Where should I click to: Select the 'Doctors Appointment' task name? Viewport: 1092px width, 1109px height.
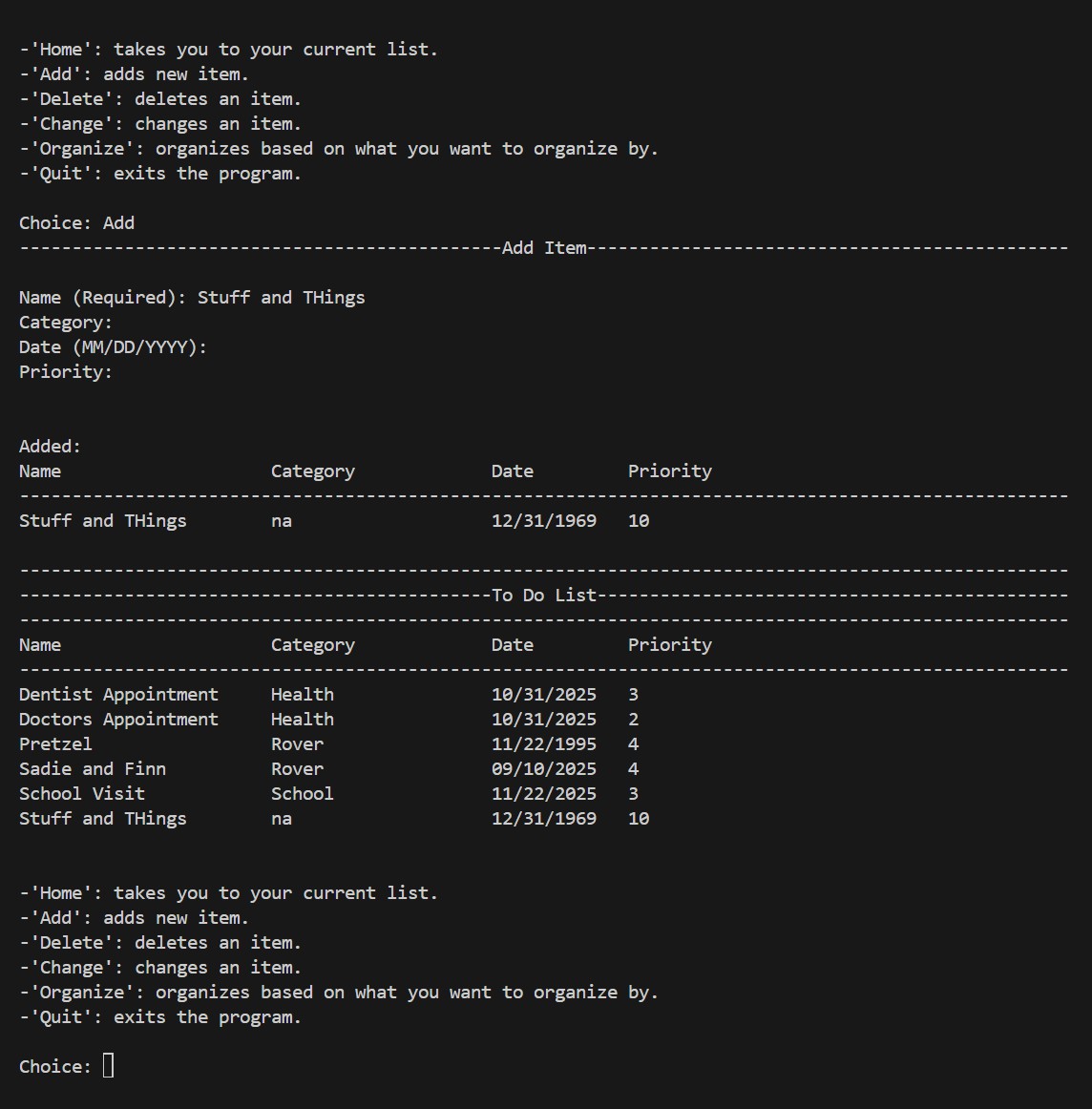[x=118, y=720]
